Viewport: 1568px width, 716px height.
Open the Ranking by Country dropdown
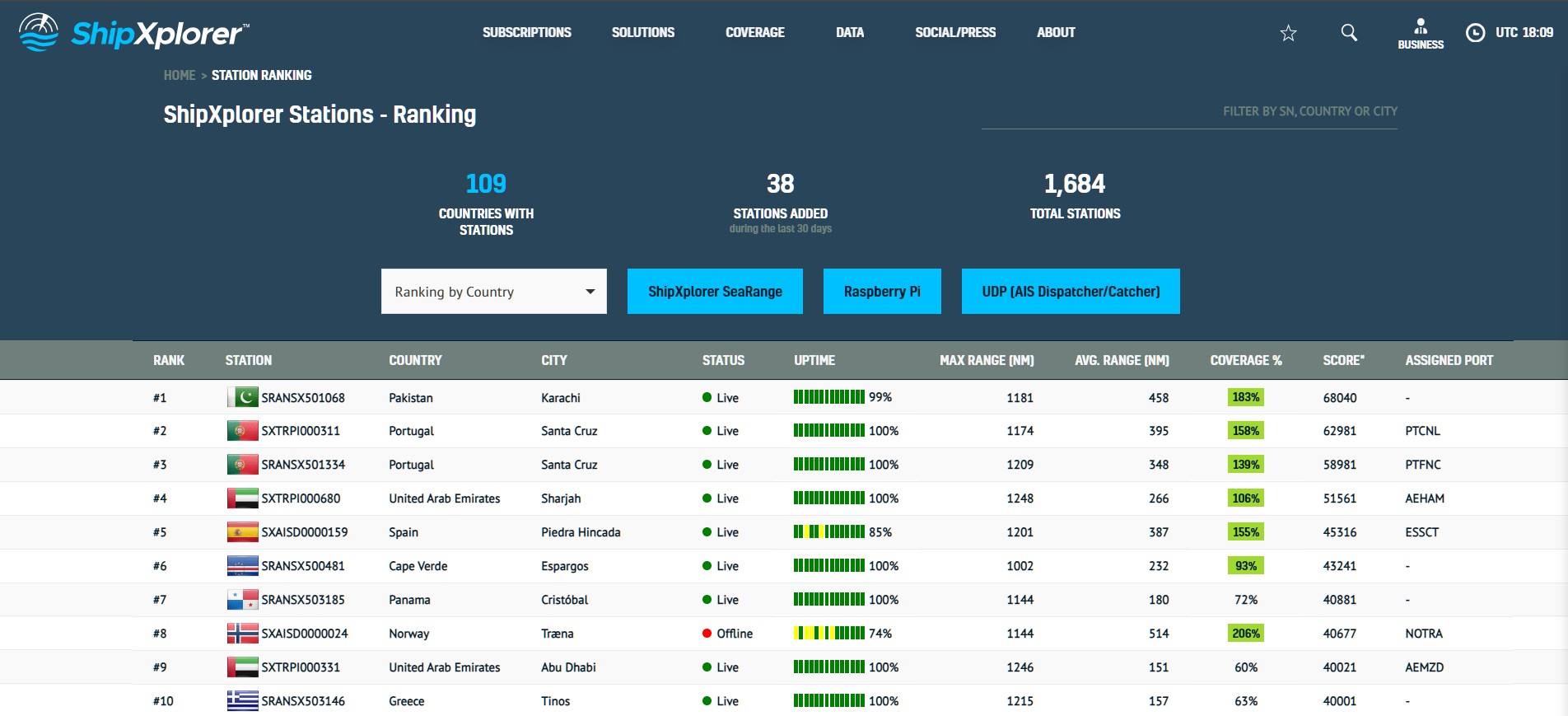493,292
